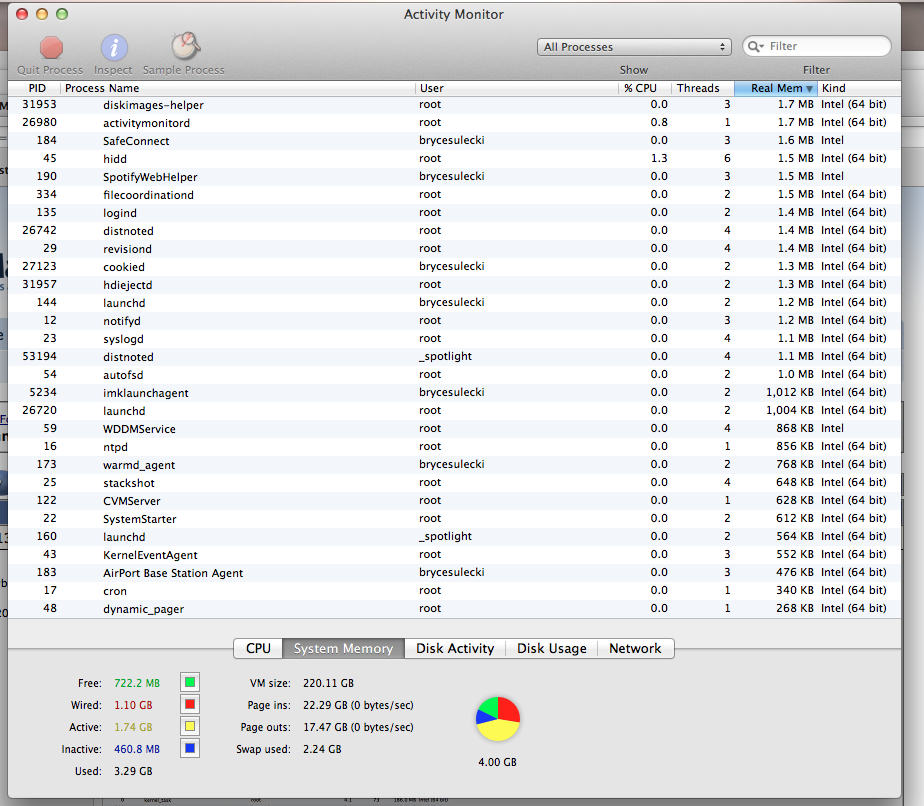Select the imklaunchagent process row
924x806 pixels.
[454, 392]
